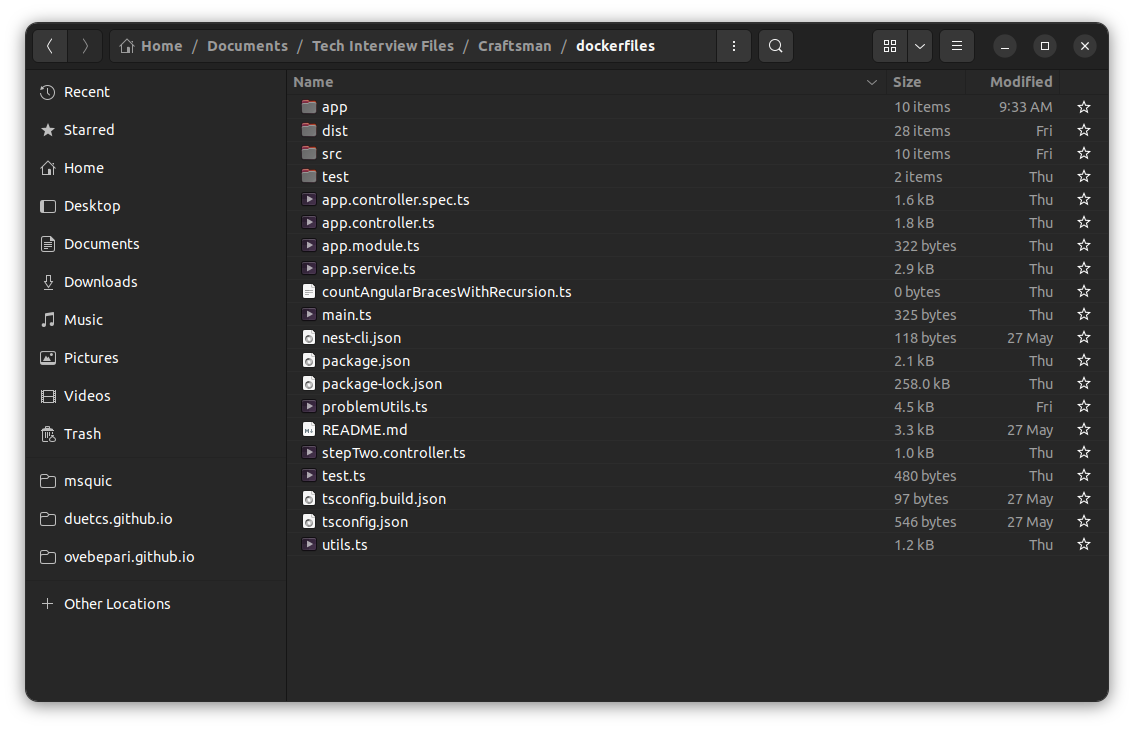
Task: Star the package.json file
Action: (1083, 360)
